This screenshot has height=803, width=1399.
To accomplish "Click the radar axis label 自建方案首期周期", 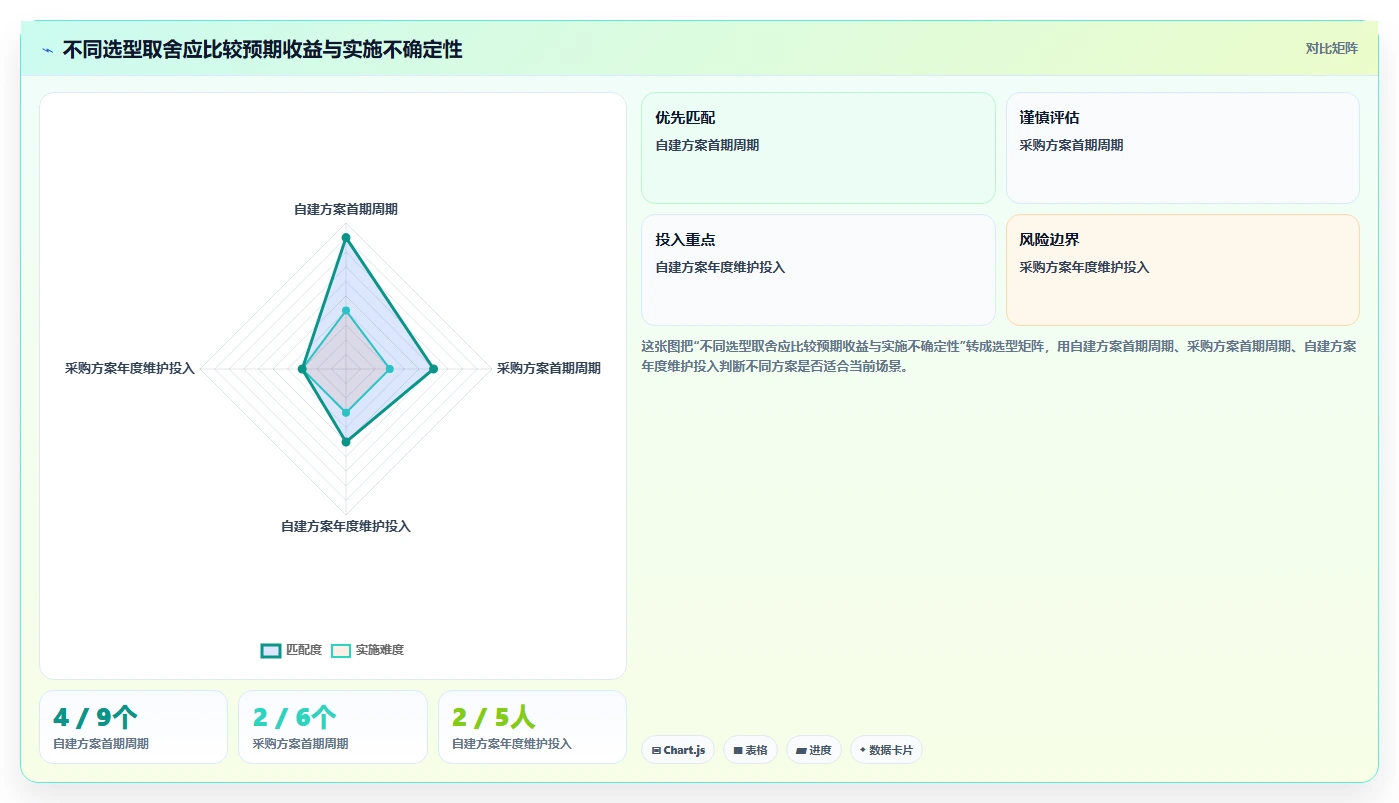I will click(346, 209).
